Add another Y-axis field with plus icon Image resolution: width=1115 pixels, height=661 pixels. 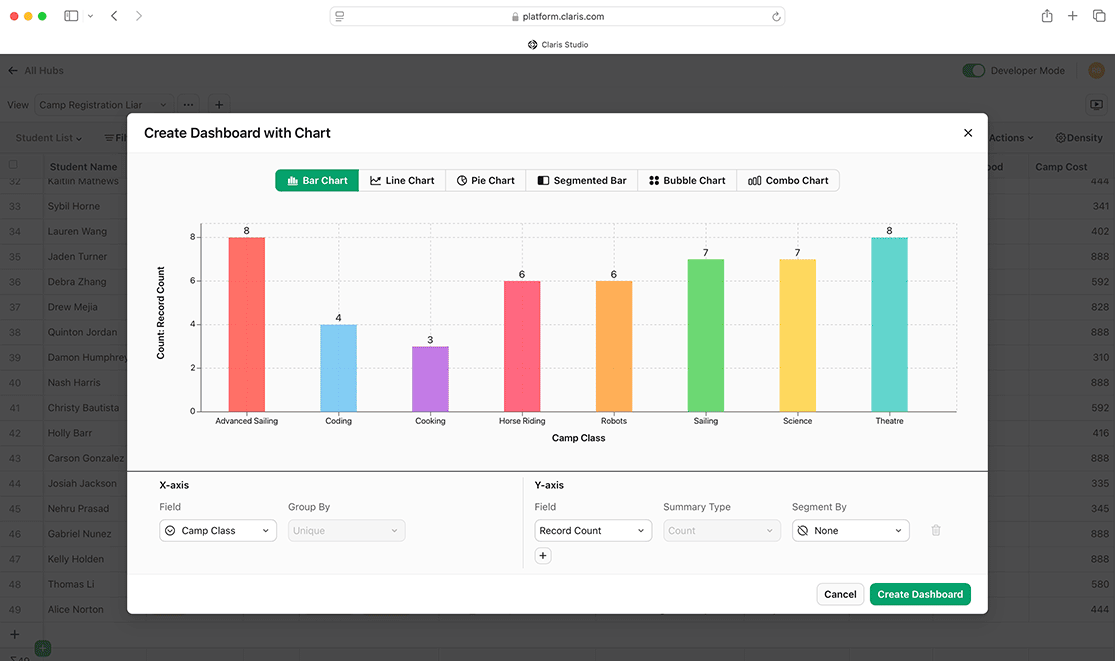pos(542,555)
